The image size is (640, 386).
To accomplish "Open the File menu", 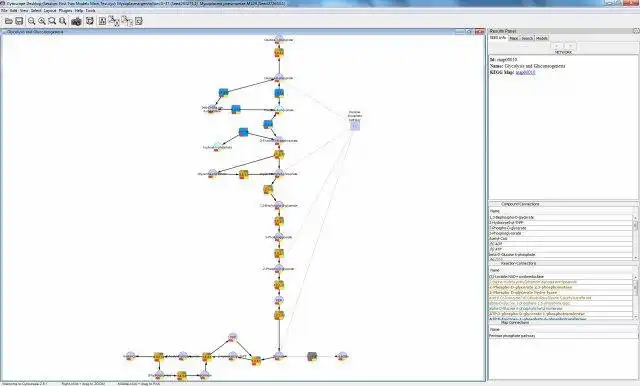I will coord(4,11).
